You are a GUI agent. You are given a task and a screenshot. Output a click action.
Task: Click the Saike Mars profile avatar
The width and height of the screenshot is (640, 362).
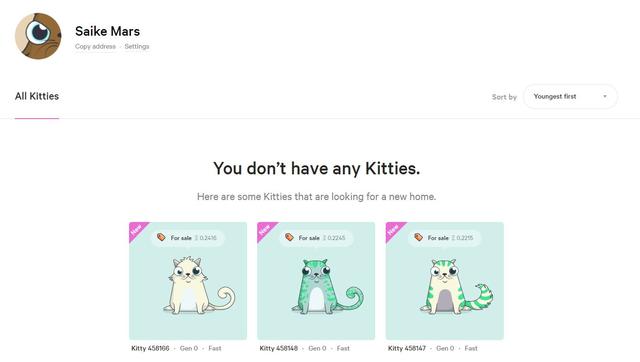click(38, 36)
